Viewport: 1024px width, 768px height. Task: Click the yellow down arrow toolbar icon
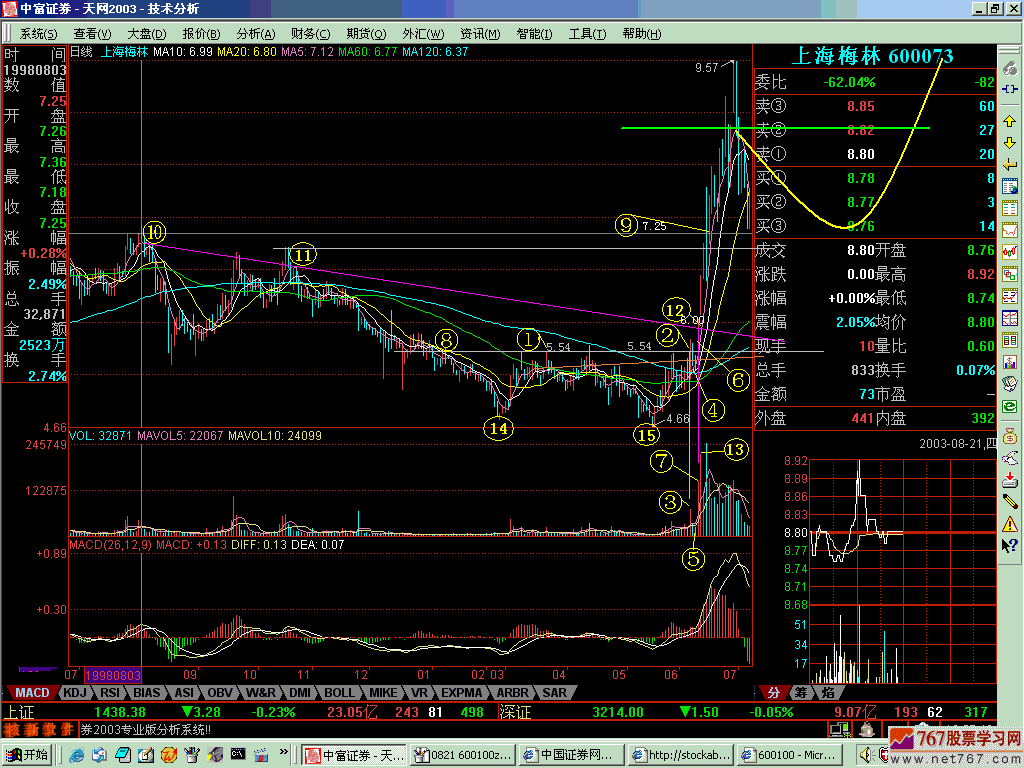coord(1010,143)
